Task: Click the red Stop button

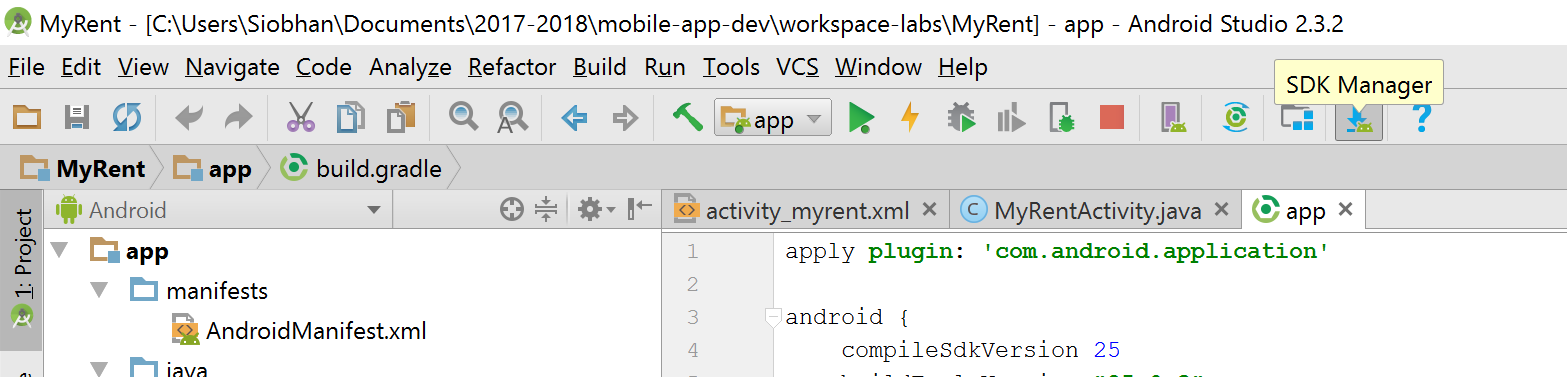Action: [x=1112, y=118]
